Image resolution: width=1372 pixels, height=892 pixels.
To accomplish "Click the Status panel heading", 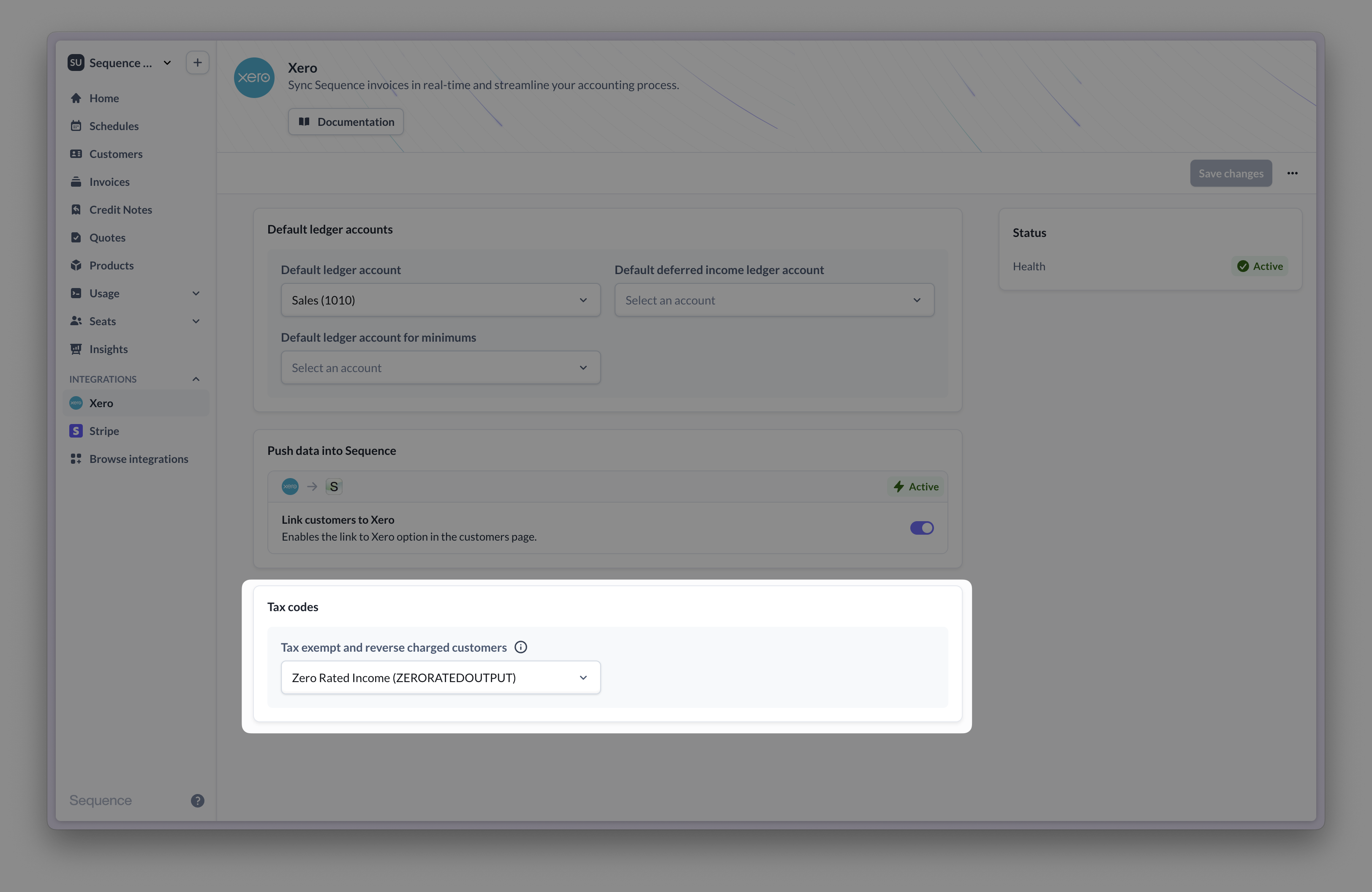I will point(1029,233).
